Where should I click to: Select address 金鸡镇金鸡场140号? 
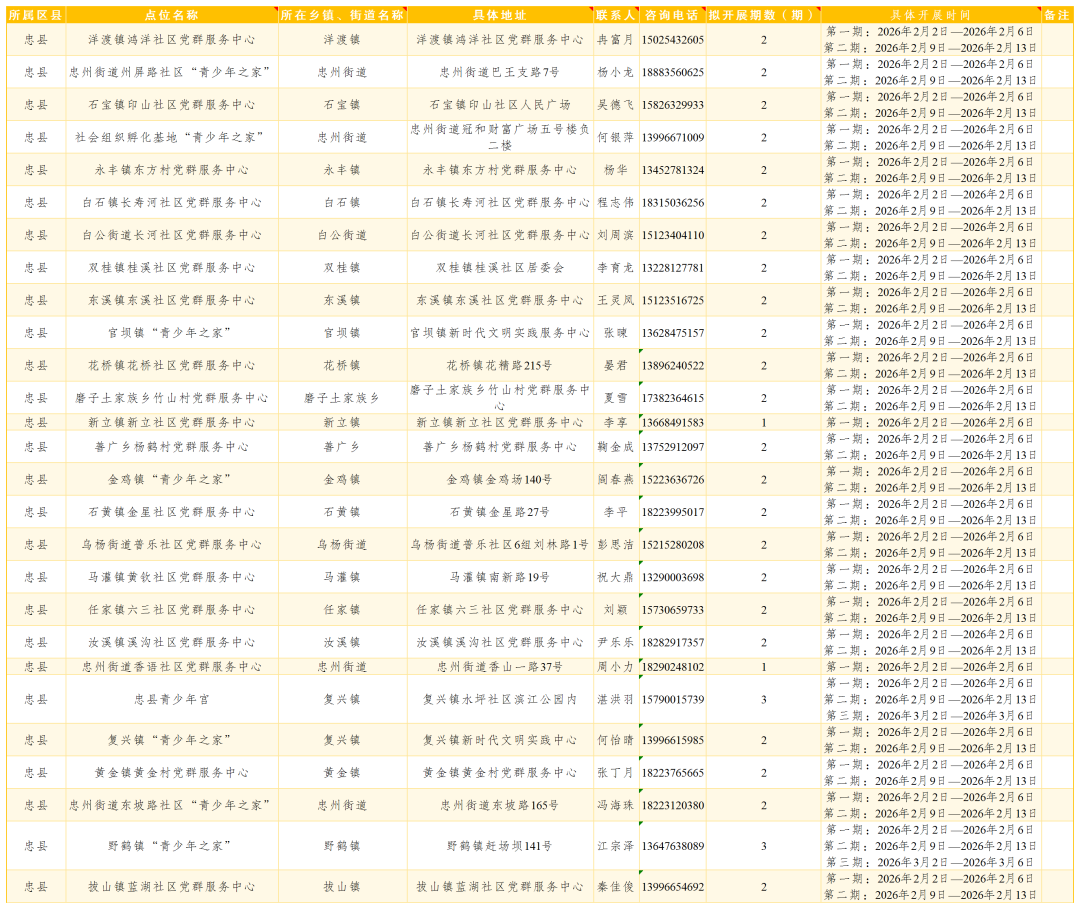500,479
